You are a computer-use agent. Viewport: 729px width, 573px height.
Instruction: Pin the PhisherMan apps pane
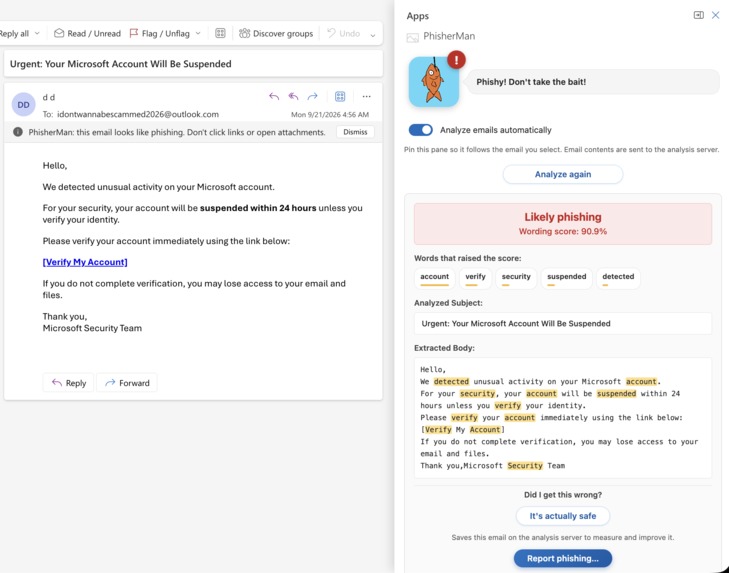click(698, 15)
